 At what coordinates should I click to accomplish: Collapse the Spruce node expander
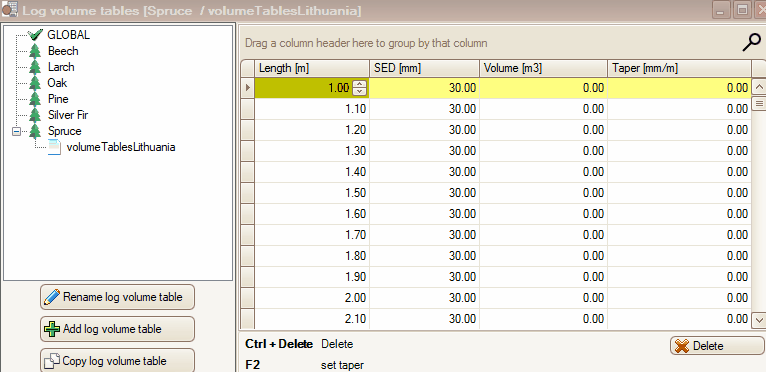pos(17,131)
